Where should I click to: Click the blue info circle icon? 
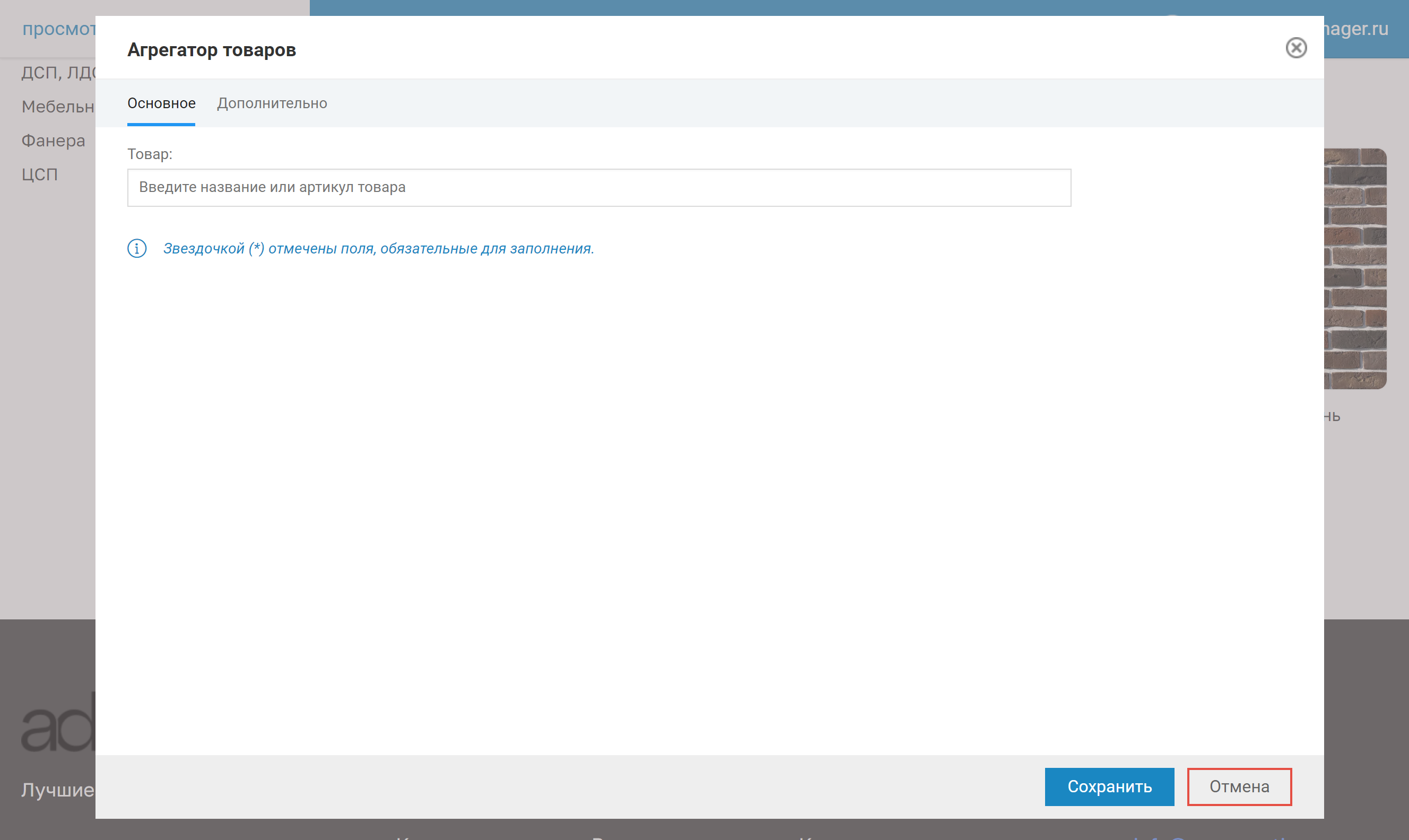[x=136, y=249]
